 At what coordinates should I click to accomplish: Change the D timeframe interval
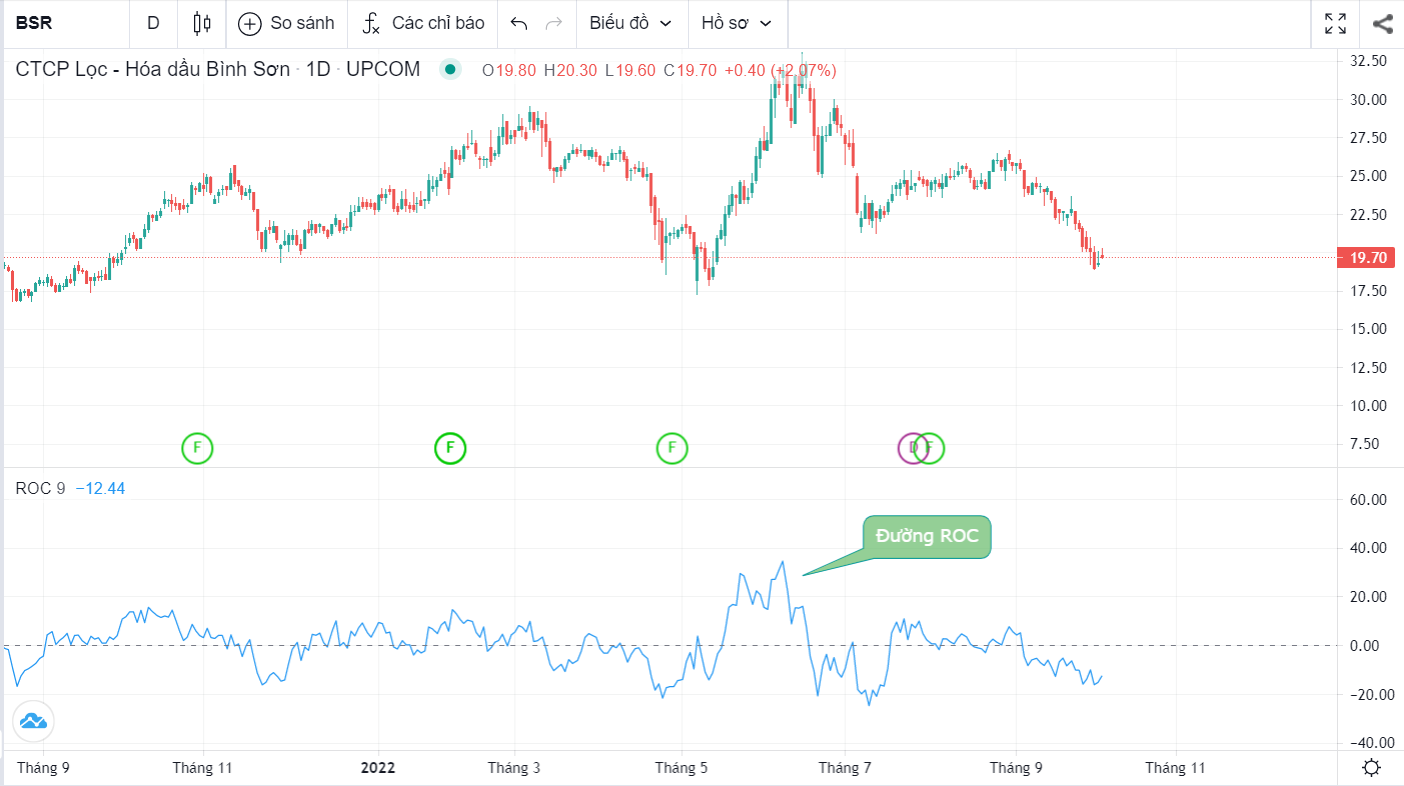(x=153, y=23)
